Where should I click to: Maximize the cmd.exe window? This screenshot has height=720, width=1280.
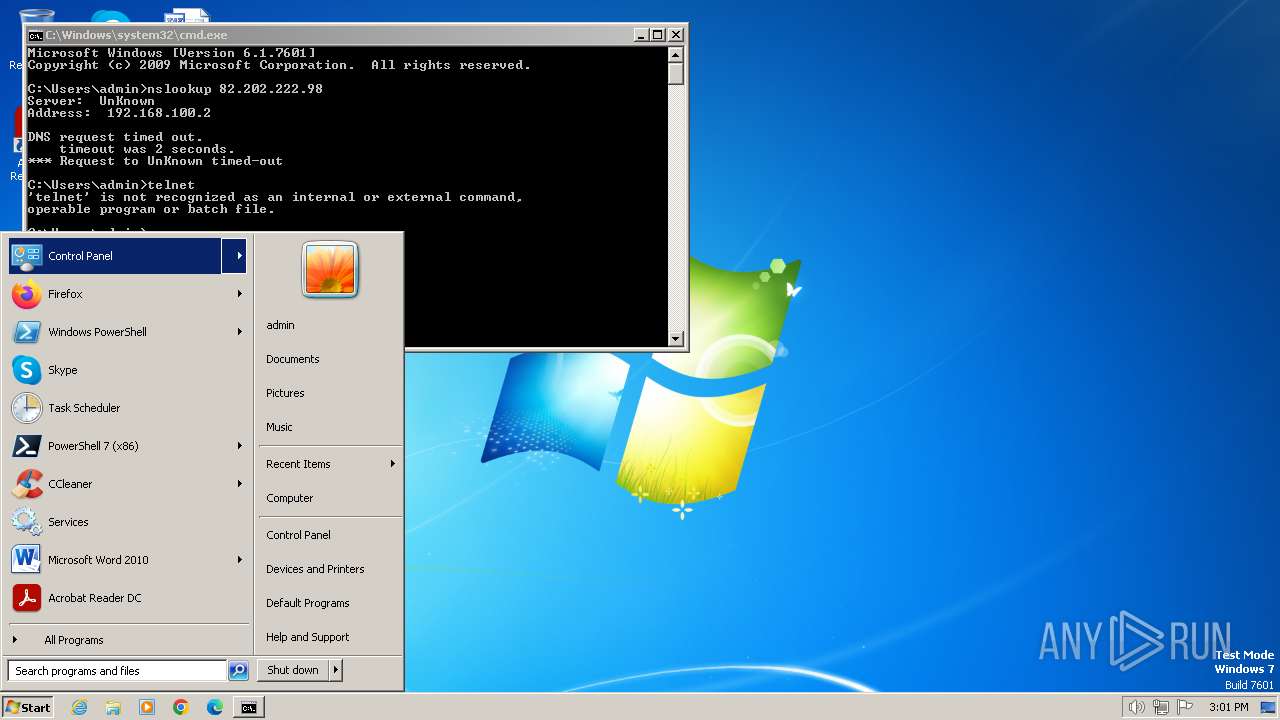pyautogui.click(x=657, y=35)
